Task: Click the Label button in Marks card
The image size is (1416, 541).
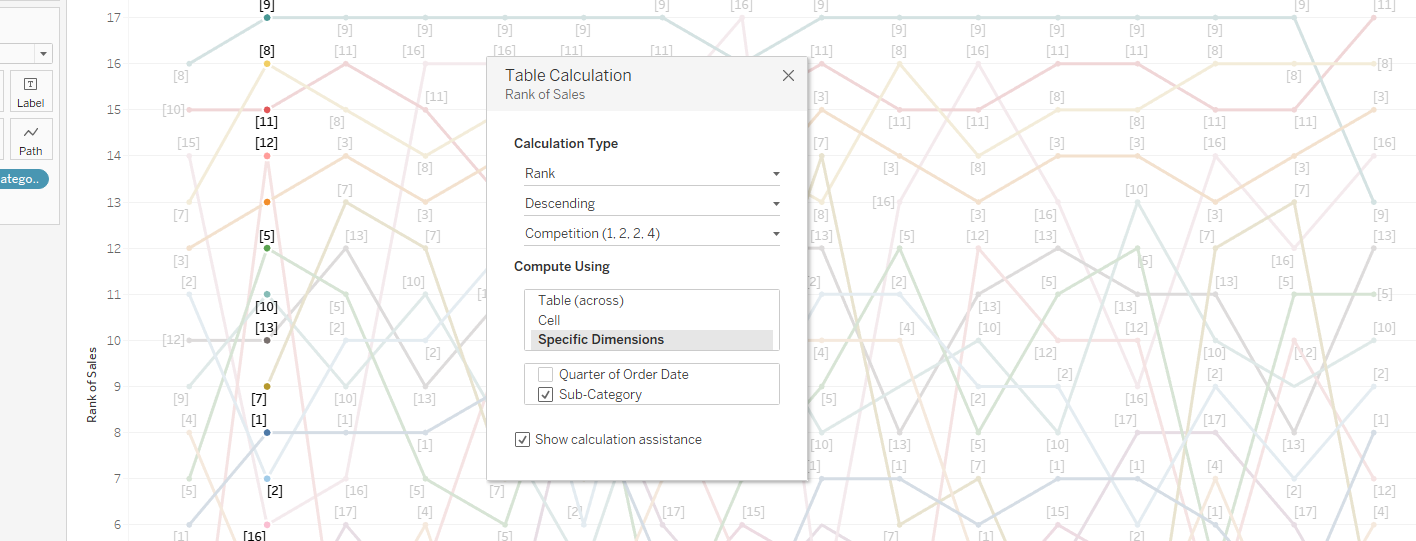Action: 30,91
